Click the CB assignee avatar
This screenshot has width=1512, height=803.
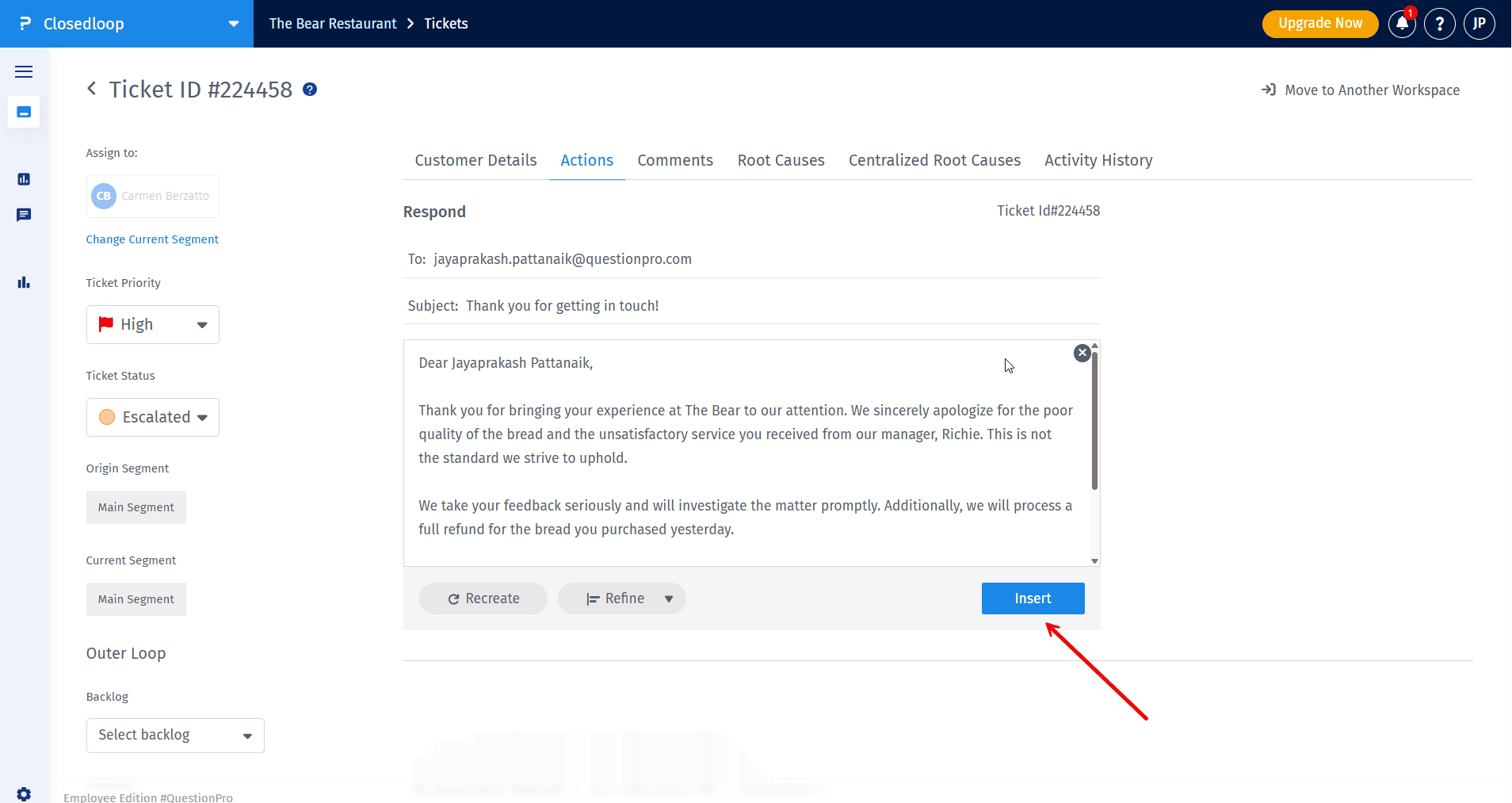pos(104,196)
